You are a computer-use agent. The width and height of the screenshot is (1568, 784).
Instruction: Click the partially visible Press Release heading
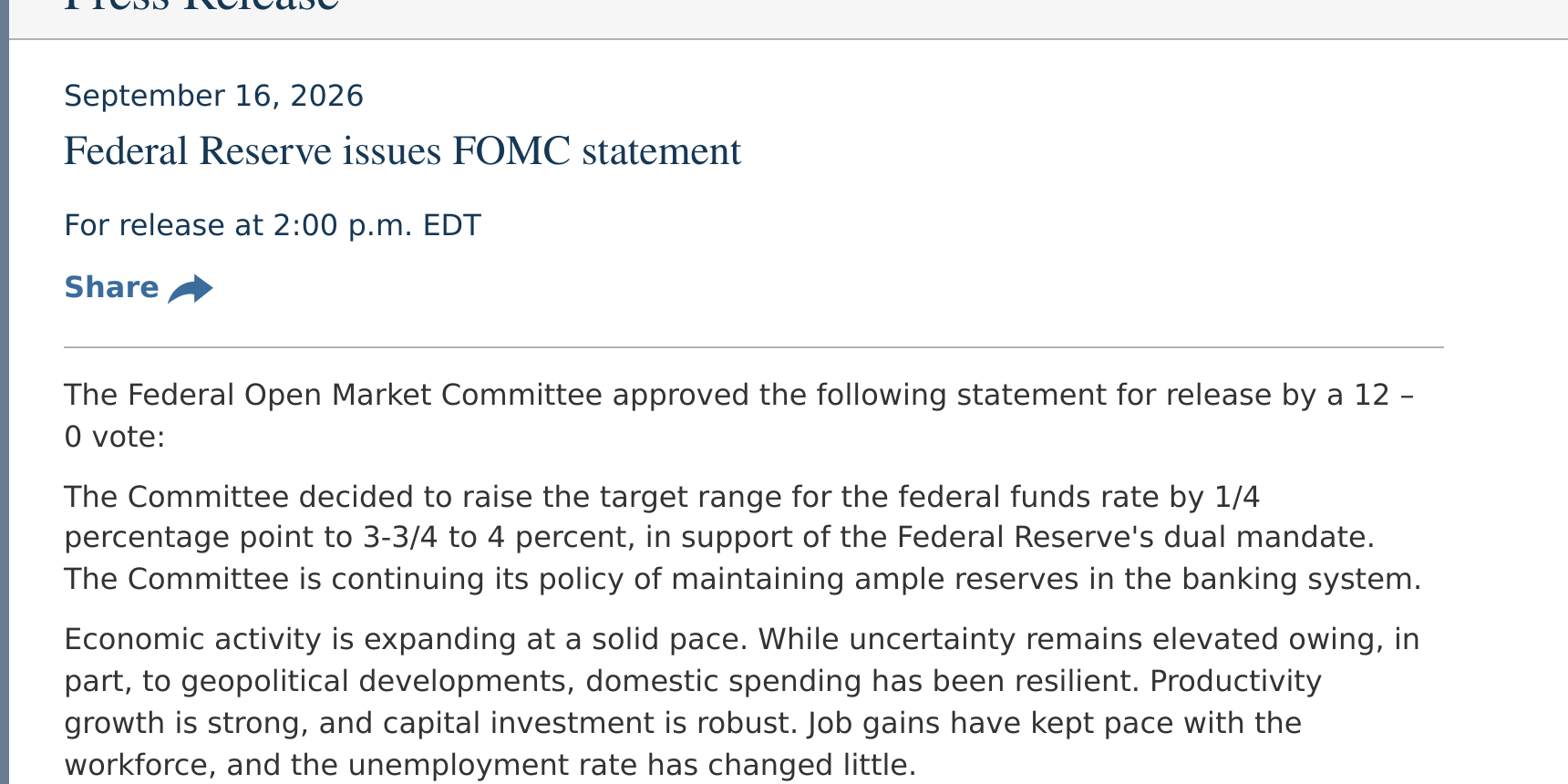(x=201, y=6)
